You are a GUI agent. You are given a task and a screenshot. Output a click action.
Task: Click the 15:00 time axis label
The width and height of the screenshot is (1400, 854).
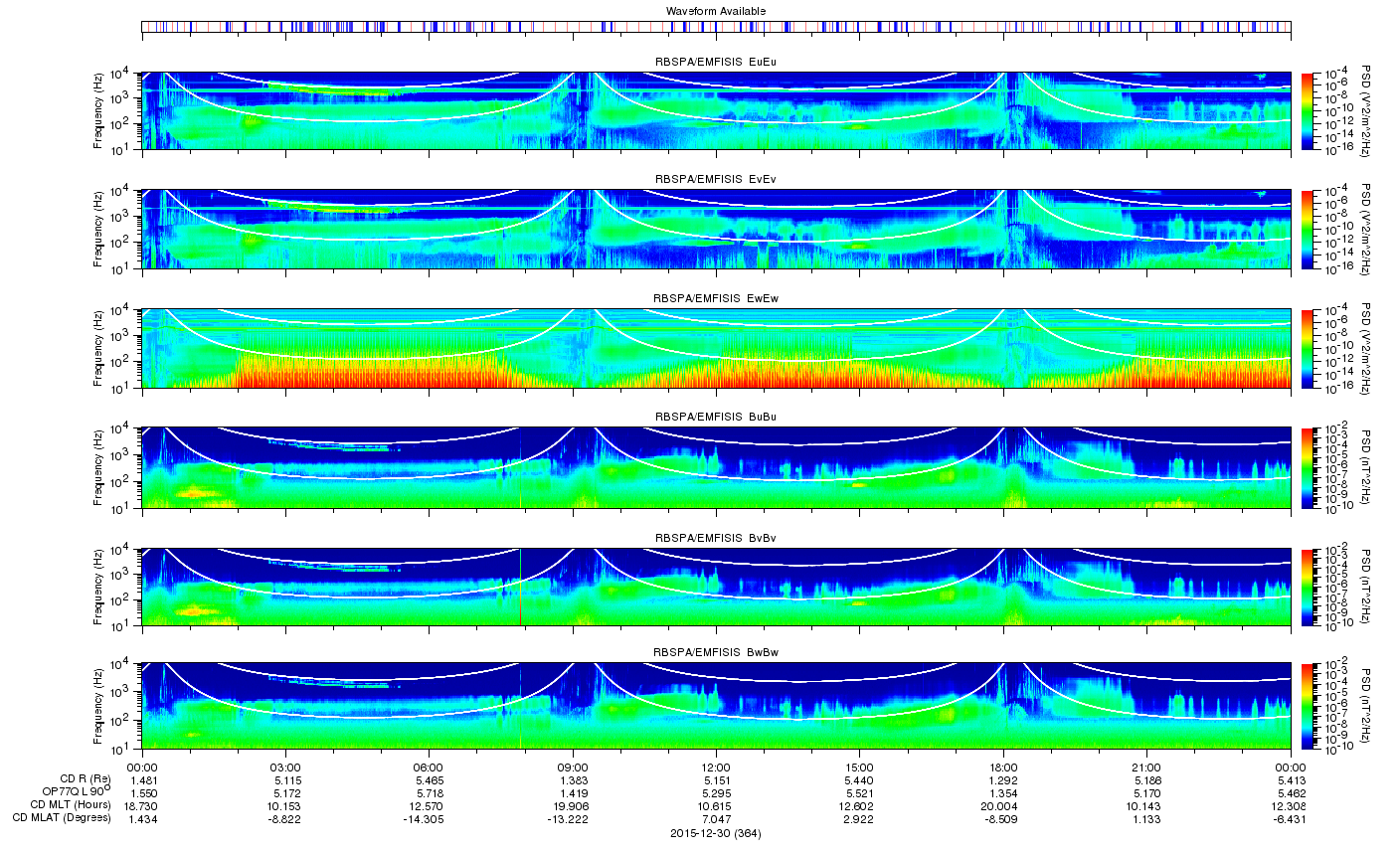click(x=859, y=769)
